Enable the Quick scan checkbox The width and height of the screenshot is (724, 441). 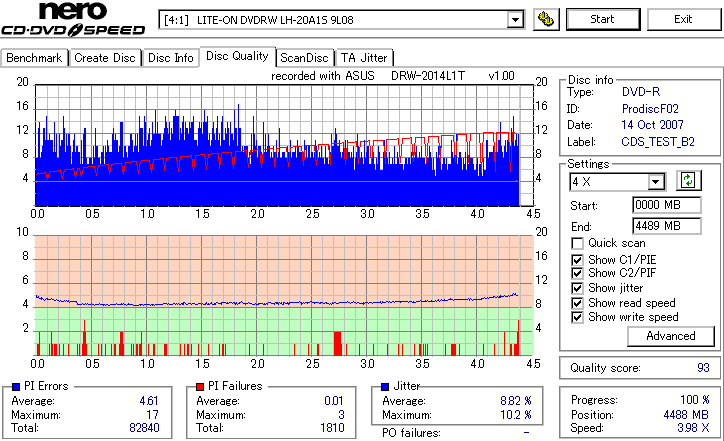click(577, 243)
